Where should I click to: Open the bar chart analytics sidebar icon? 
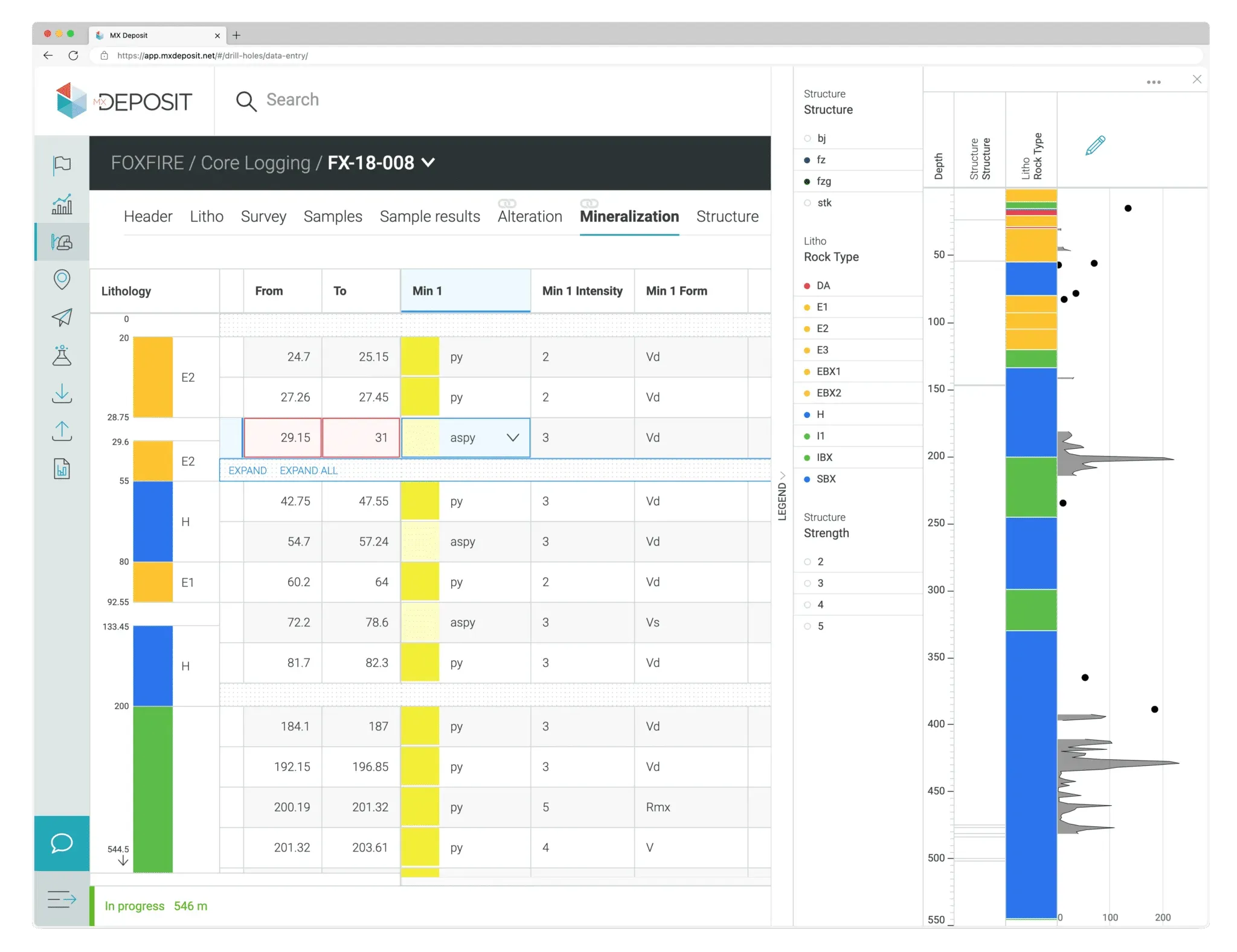[x=62, y=204]
